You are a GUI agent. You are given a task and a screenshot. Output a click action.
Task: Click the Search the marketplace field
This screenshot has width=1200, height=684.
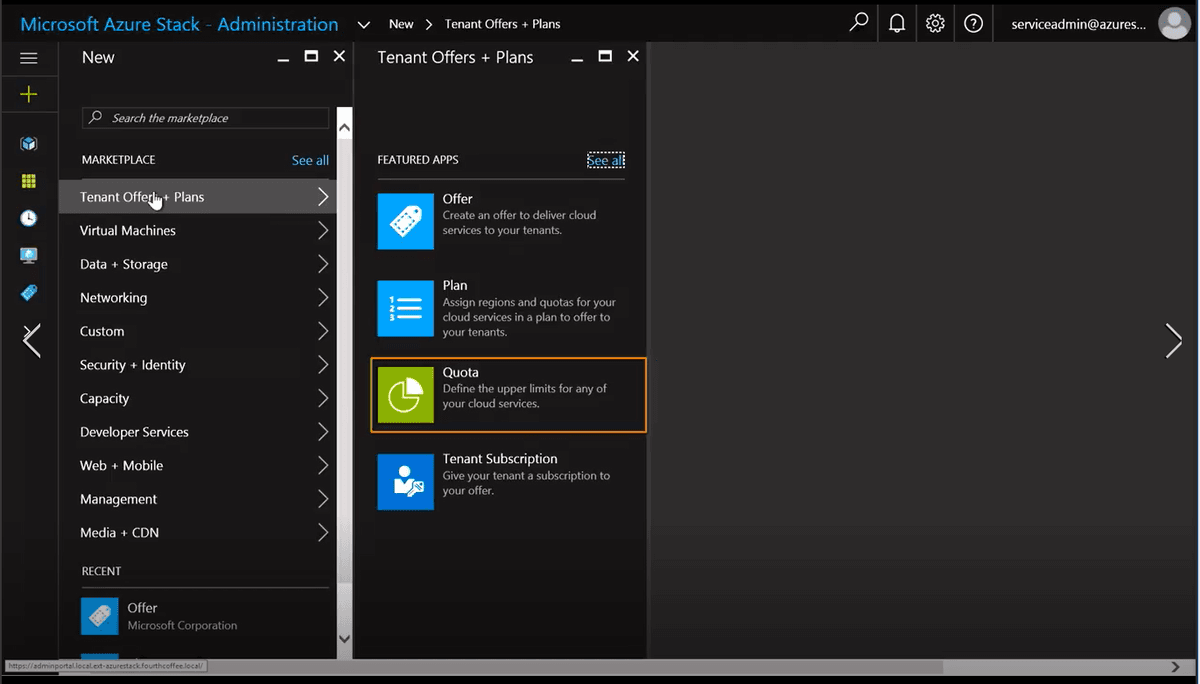click(x=205, y=118)
